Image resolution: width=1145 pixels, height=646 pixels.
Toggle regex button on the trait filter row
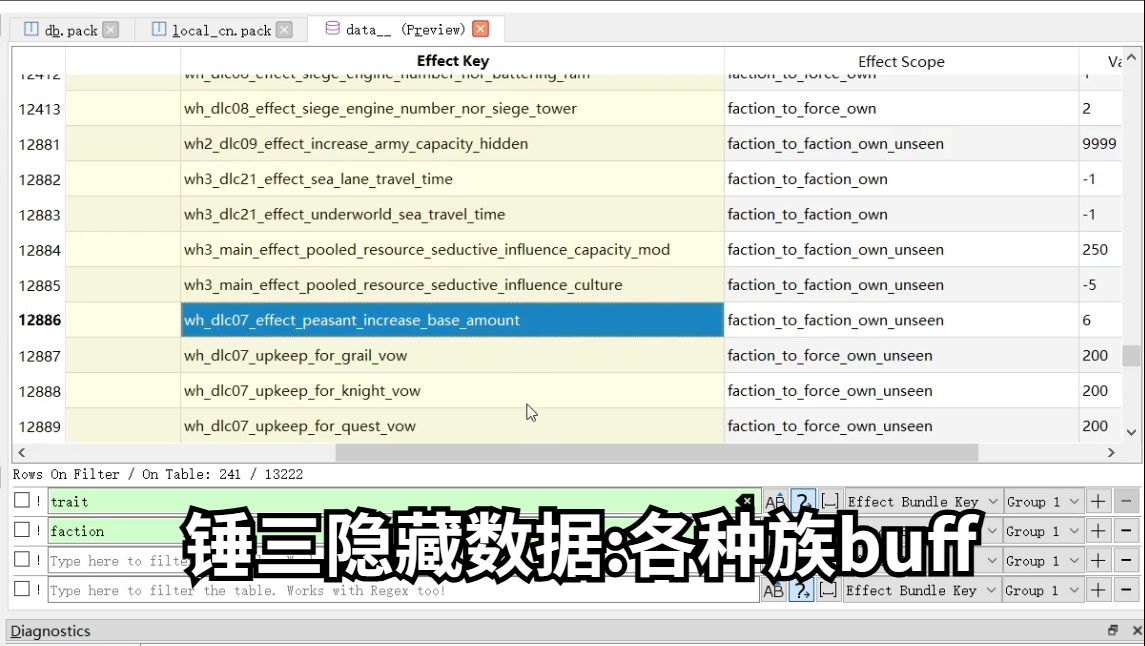tap(802, 501)
